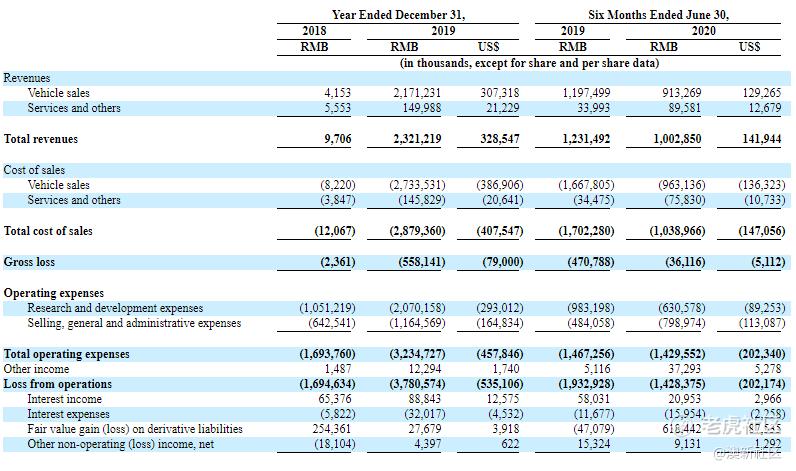
Task: Click the 'Operating expenses' section label
Action: tap(54, 293)
